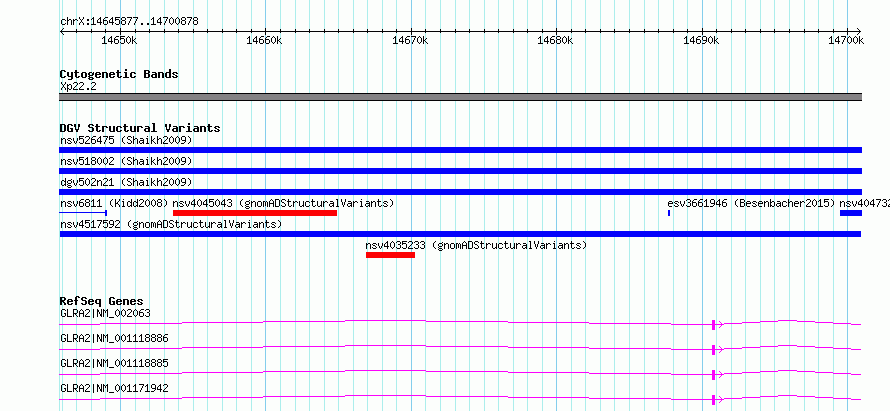890x411 pixels.
Task: Select the red bar under nsv4035233
Action: 391,255
